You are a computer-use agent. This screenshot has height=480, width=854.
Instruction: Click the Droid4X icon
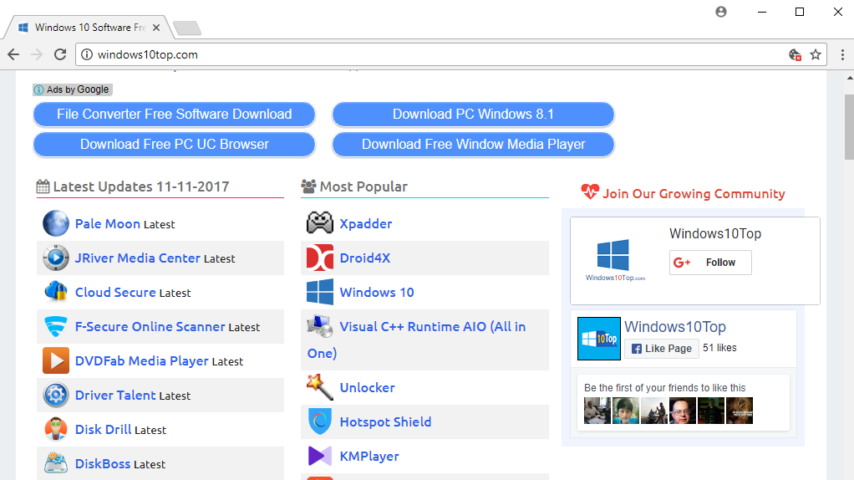[x=320, y=258]
